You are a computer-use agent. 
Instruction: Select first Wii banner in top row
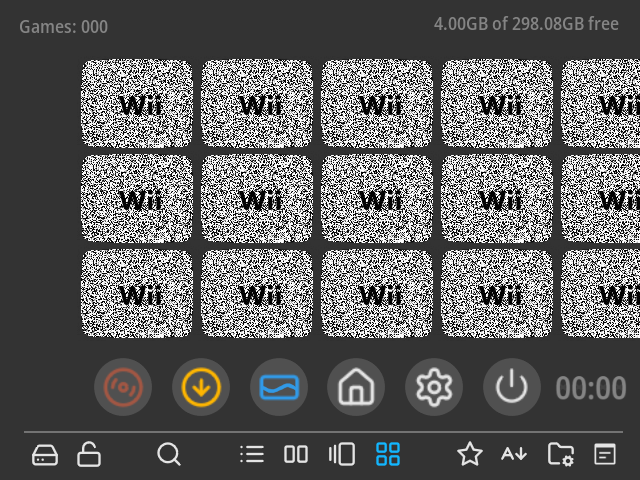(137, 104)
